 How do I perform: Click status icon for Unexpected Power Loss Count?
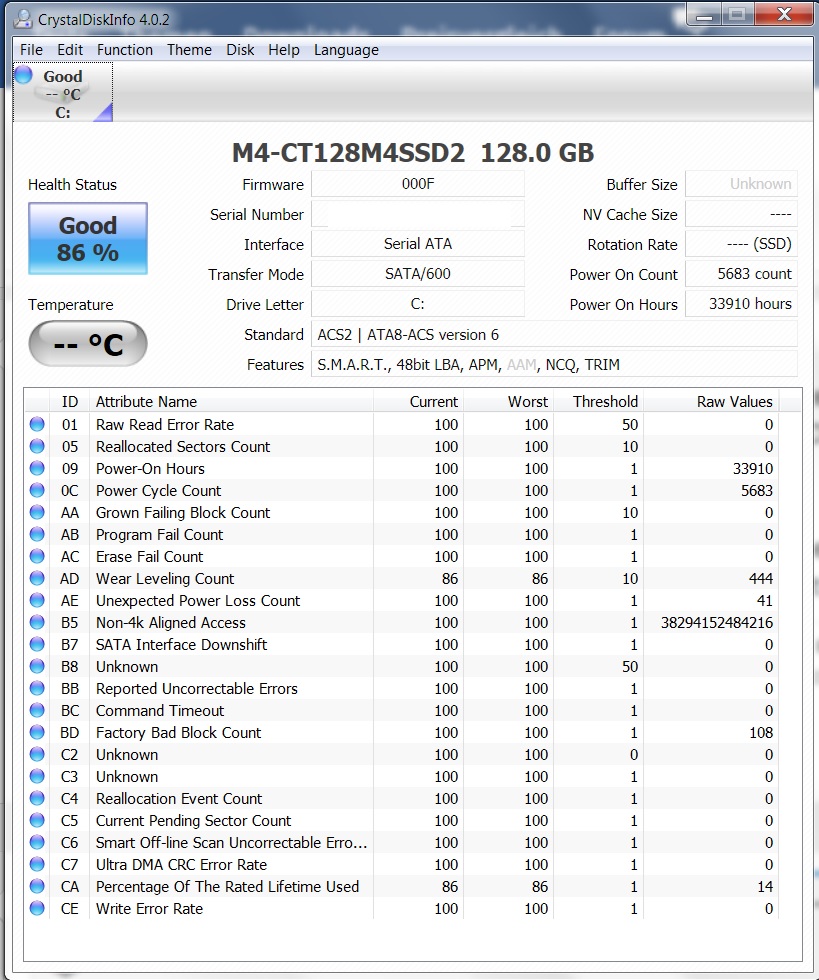[38, 600]
